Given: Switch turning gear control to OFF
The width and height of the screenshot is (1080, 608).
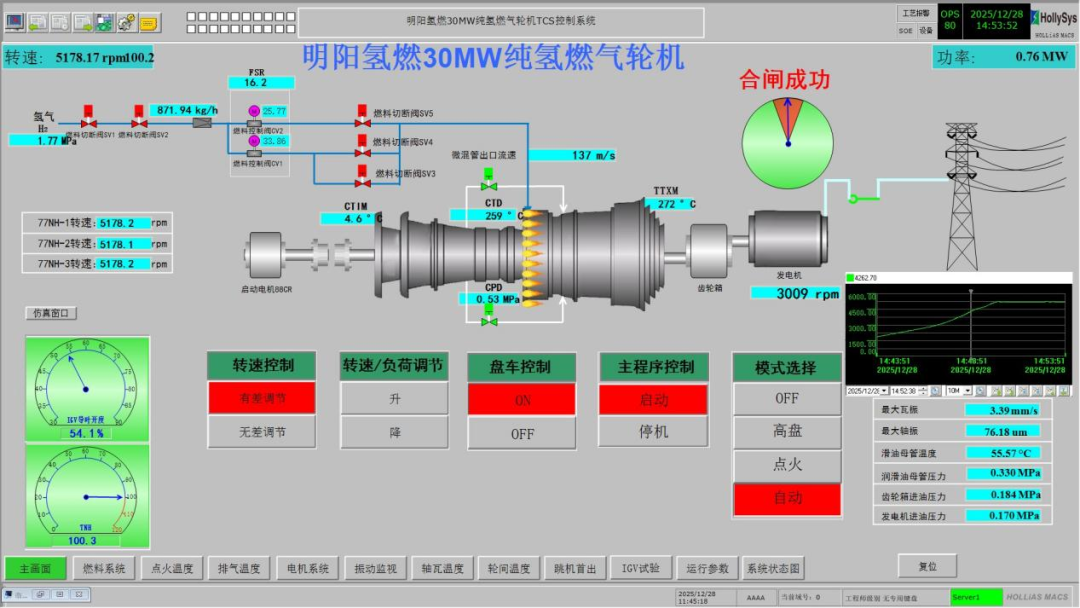Looking at the screenshot, I should pos(522,434).
